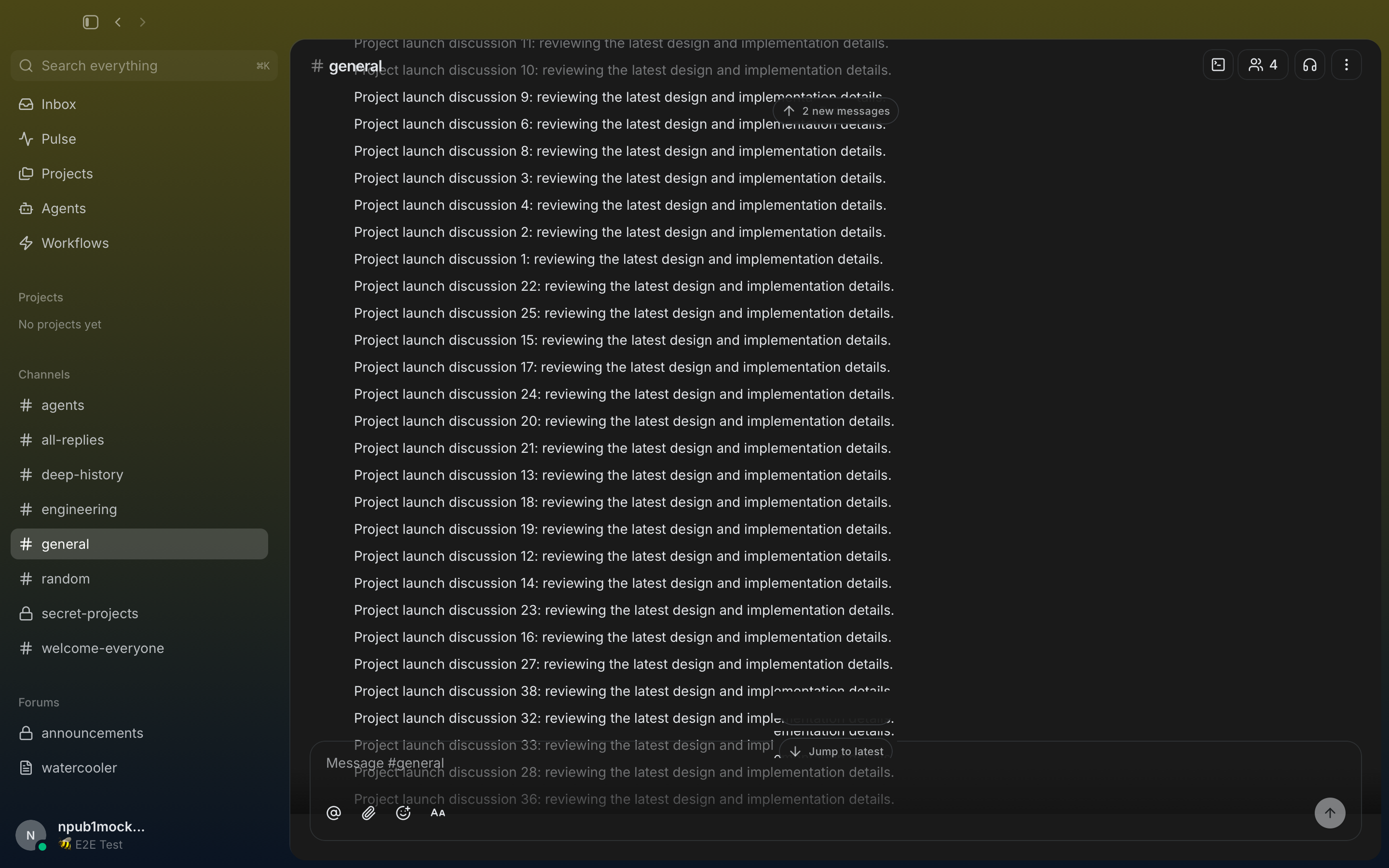Click the general channel title in header

point(355,66)
